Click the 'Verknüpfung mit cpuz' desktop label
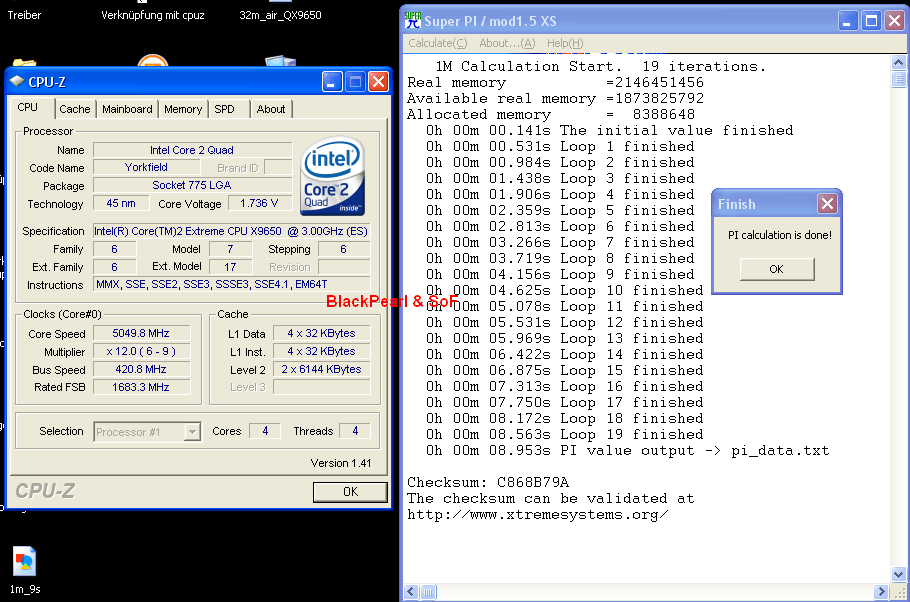Image resolution: width=910 pixels, height=602 pixels. [153, 15]
